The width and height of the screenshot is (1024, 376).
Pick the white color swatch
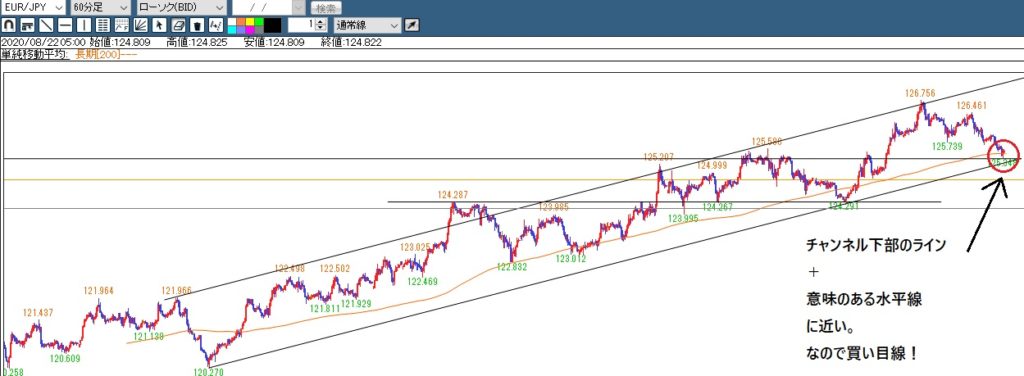pyautogui.click(x=232, y=22)
